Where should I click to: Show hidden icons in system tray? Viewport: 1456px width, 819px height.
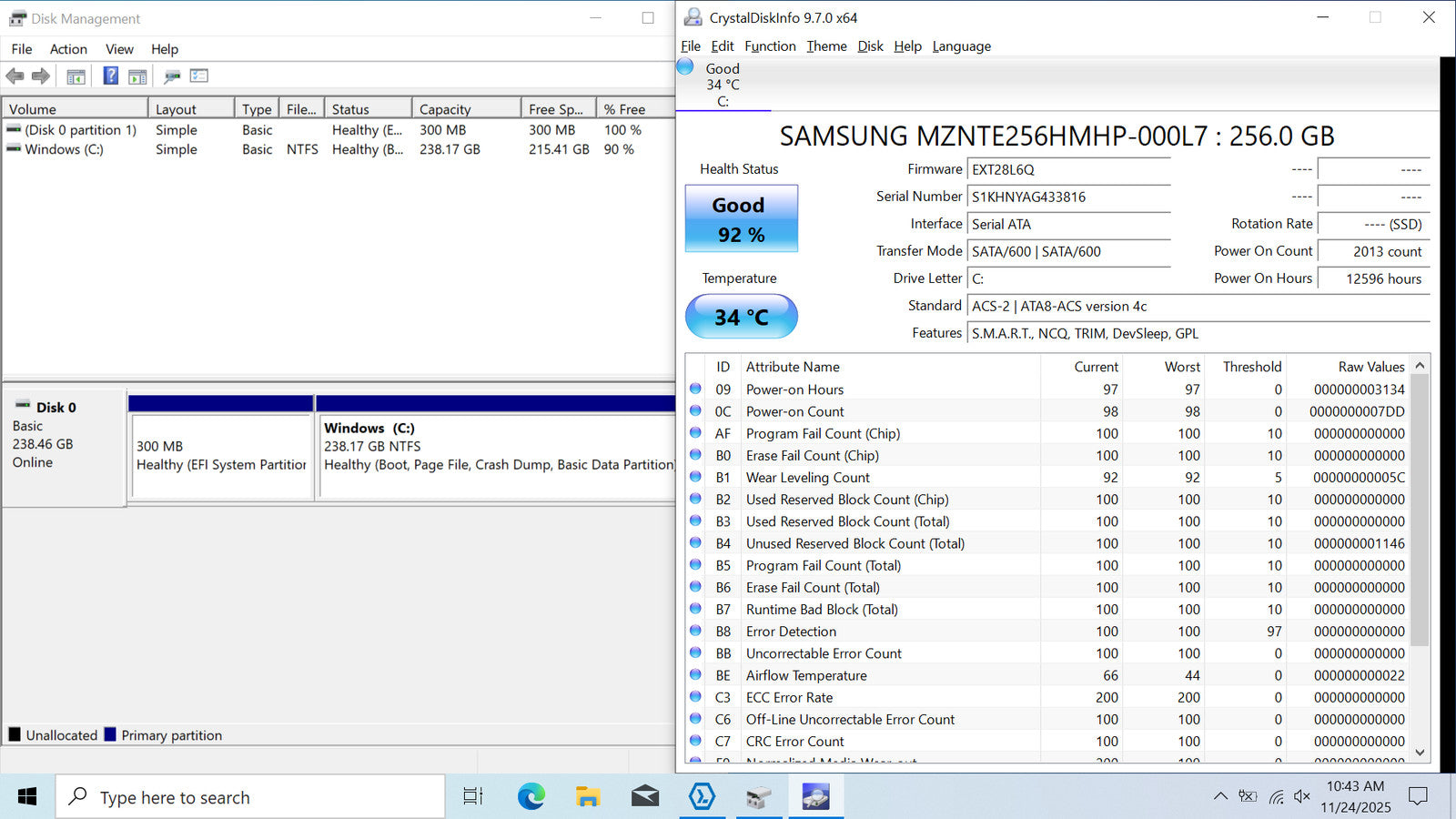1220,797
